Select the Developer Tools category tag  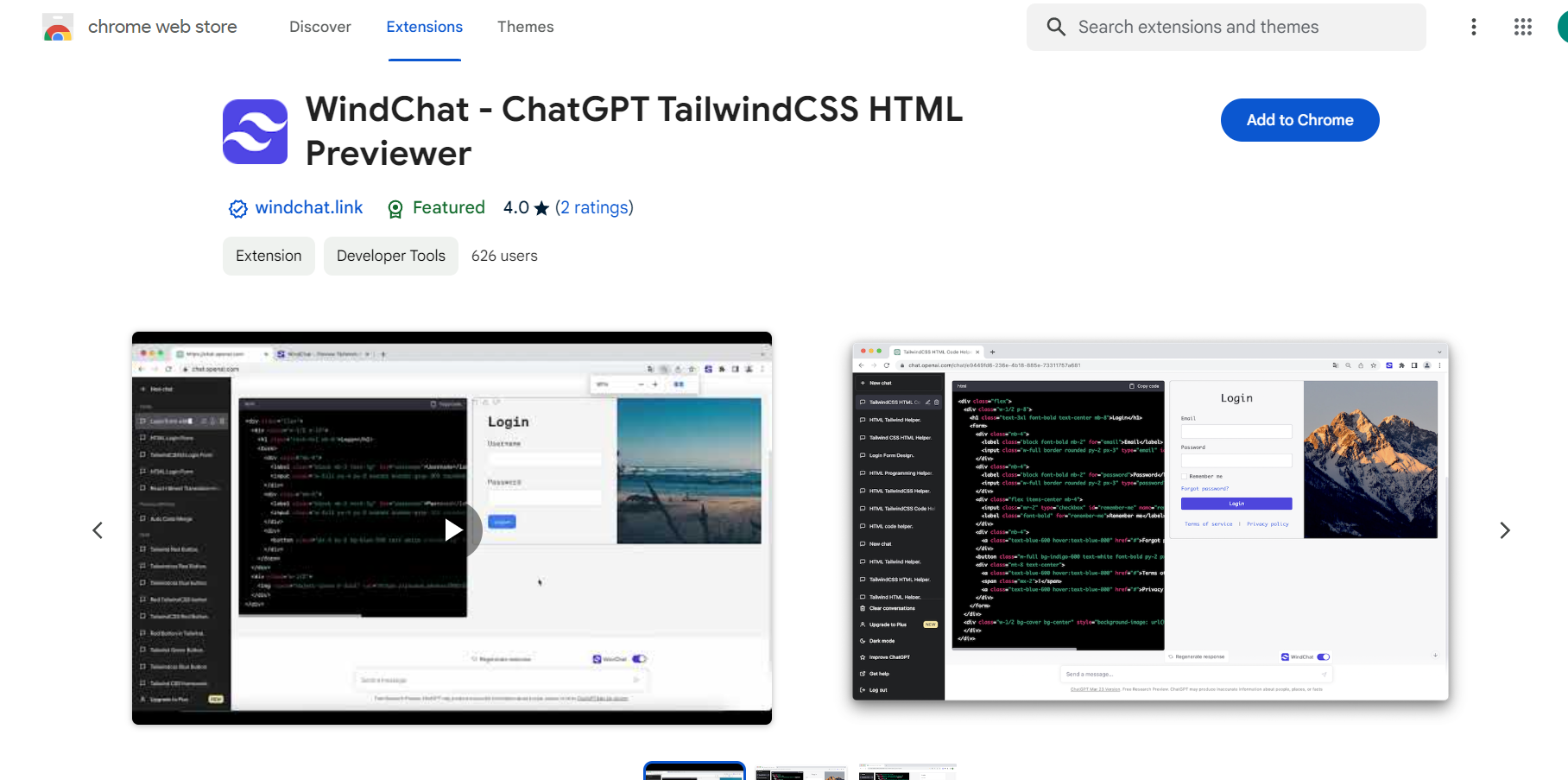coord(390,256)
